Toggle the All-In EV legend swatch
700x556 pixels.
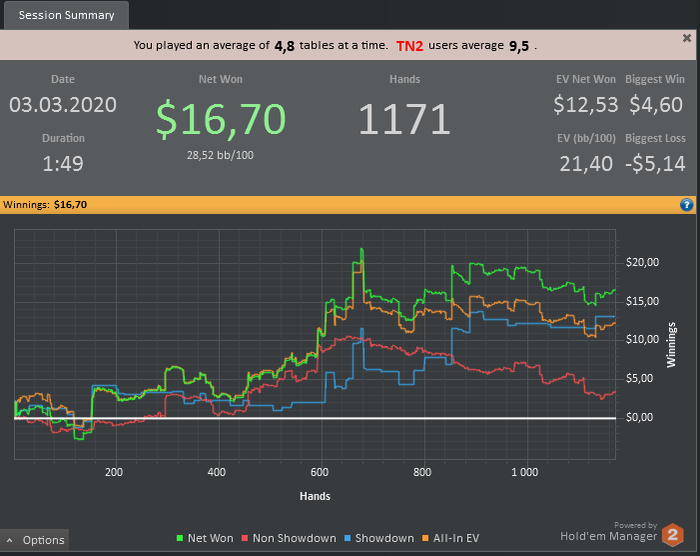pyautogui.click(x=425, y=538)
